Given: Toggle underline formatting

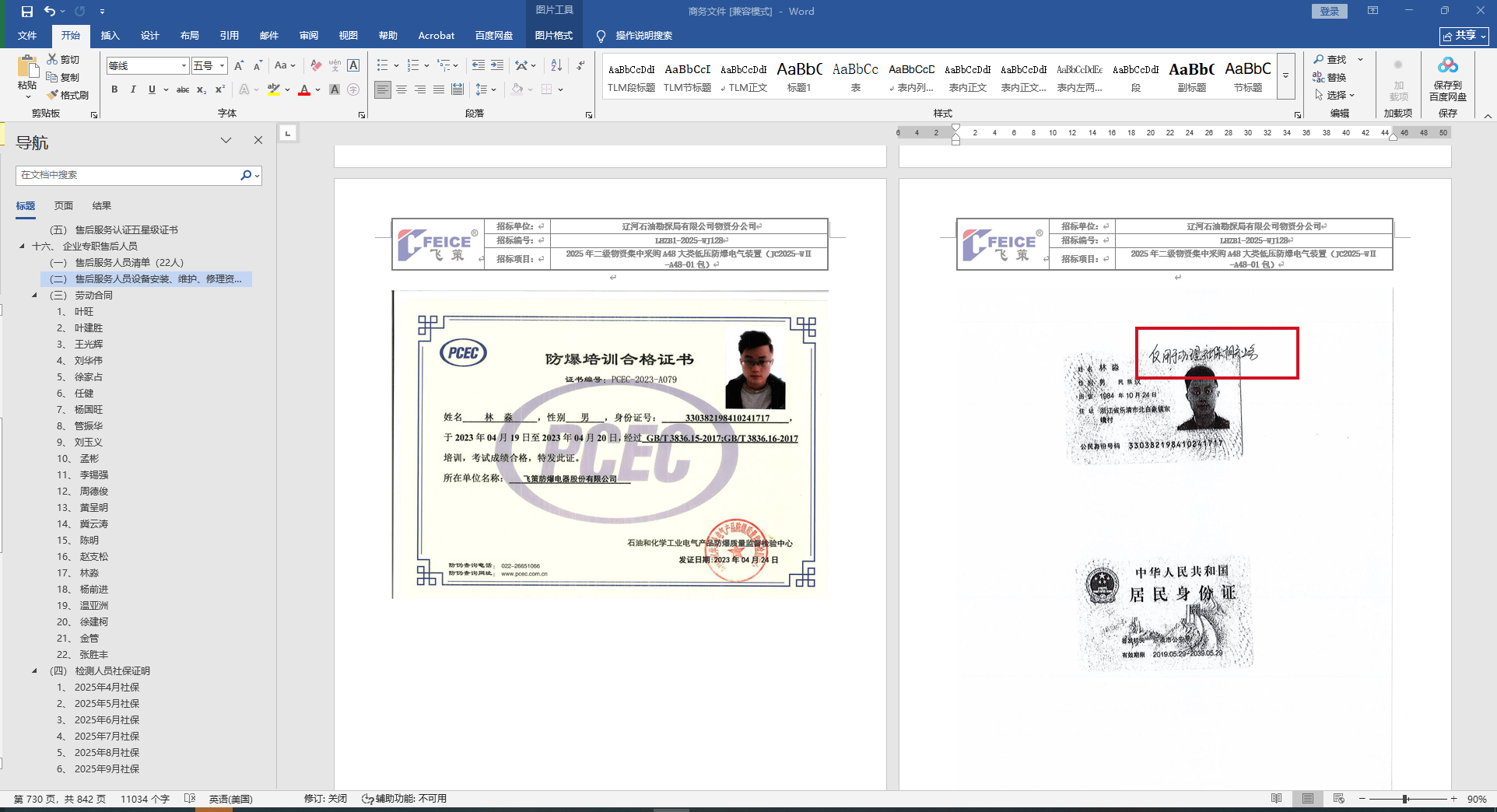Looking at the screenshot, I should [x=152, y=89].
